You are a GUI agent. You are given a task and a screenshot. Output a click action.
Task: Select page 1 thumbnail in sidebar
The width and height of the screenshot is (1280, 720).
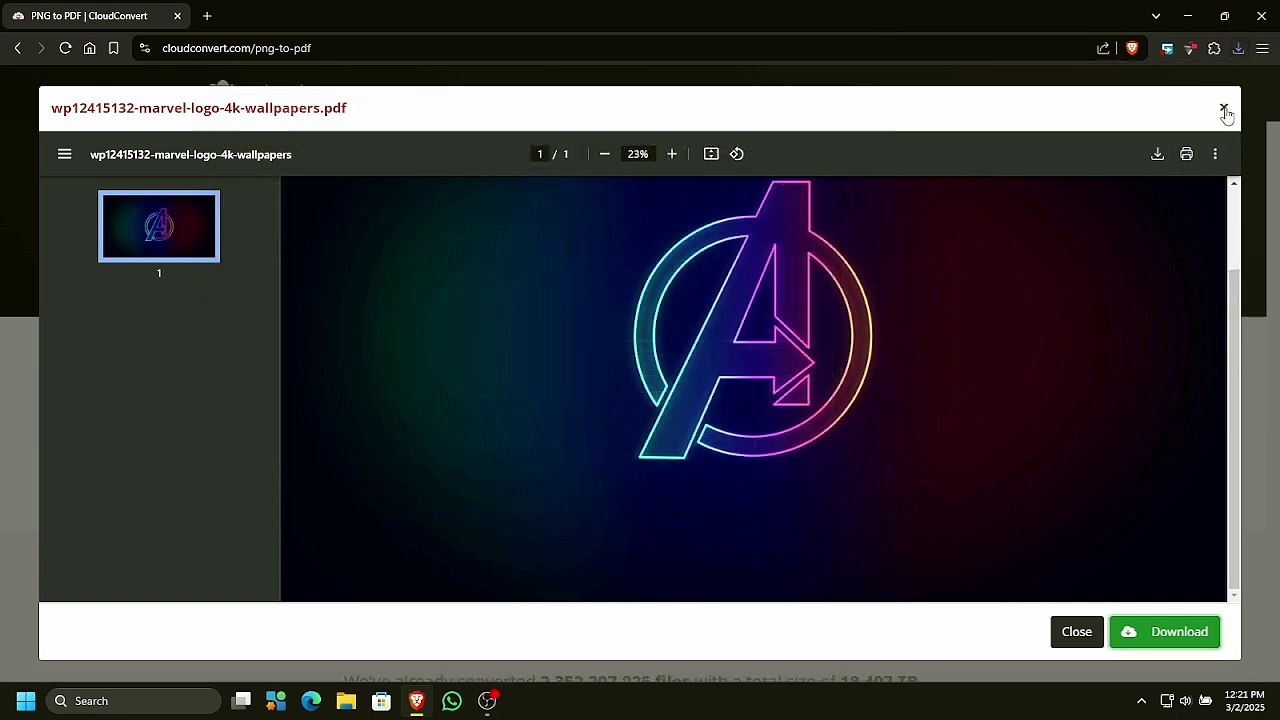(159, 227)
